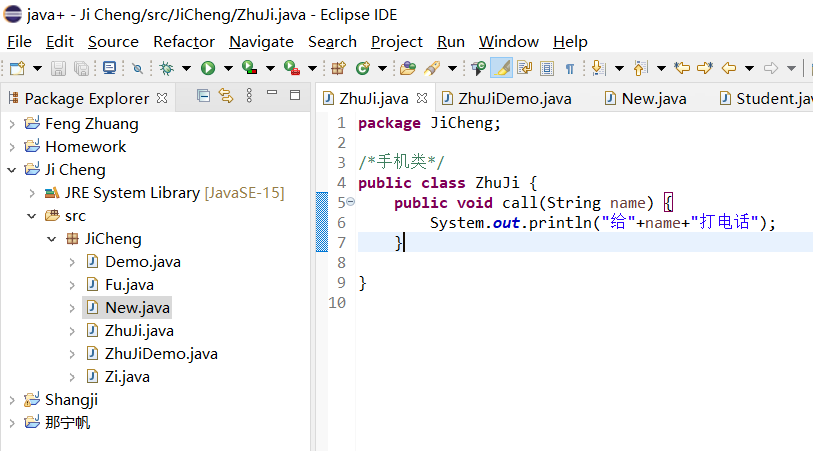Collapse All in Package Explorer
The image size is (813, 451).
coord(203,95)
